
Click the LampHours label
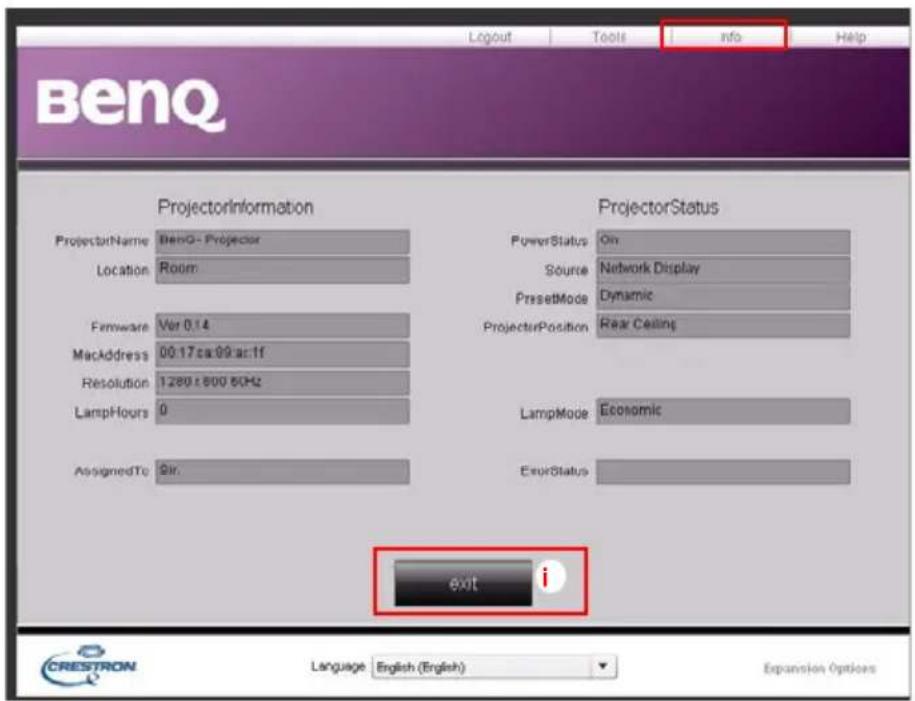(111, 413)
